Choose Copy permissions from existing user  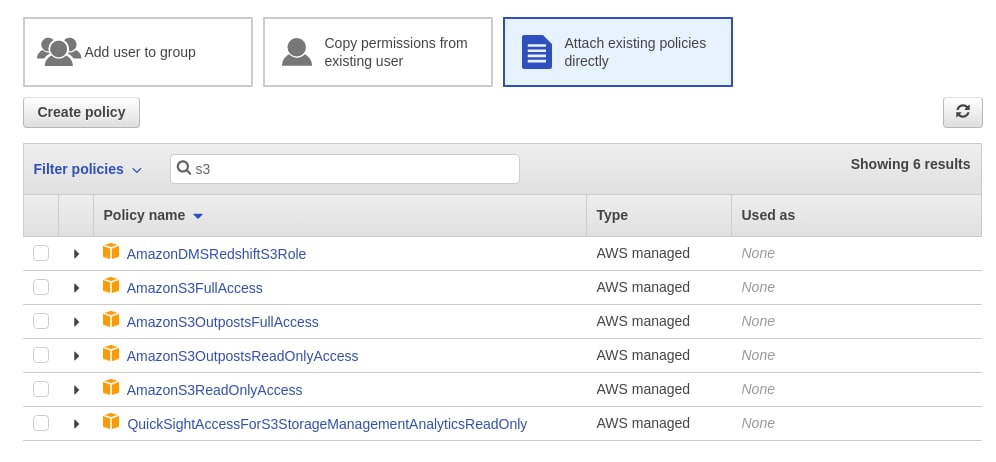(x=378, y=52)
